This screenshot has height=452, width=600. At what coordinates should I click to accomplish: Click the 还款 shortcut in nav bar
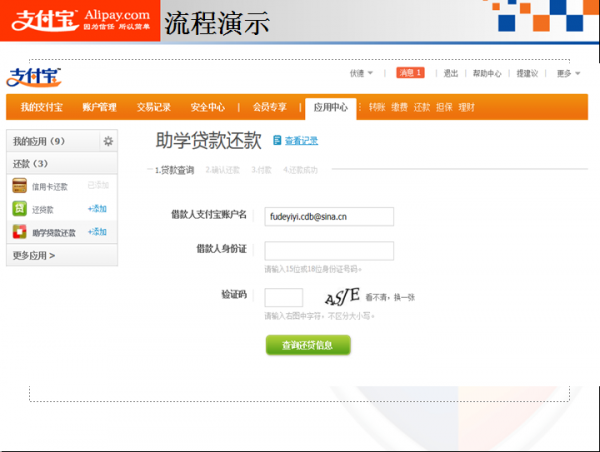(x=422, y=107)
